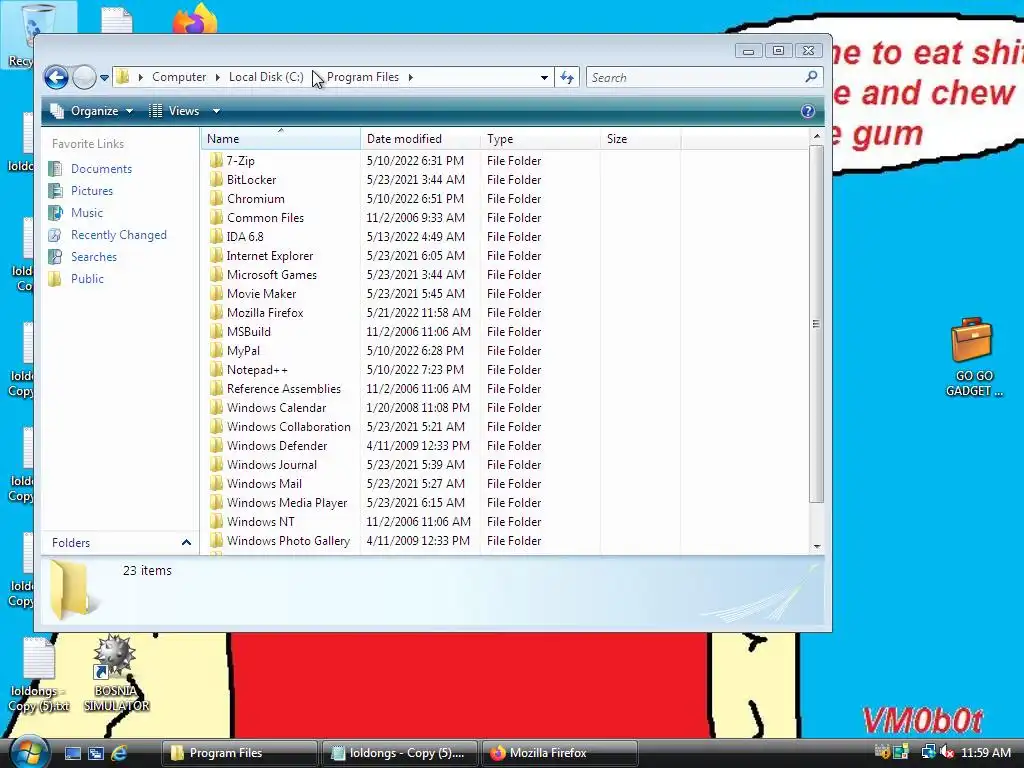Screen dimensions: 1024x768
Task: Select Windows Mail folder name
Action: point(264,484)
